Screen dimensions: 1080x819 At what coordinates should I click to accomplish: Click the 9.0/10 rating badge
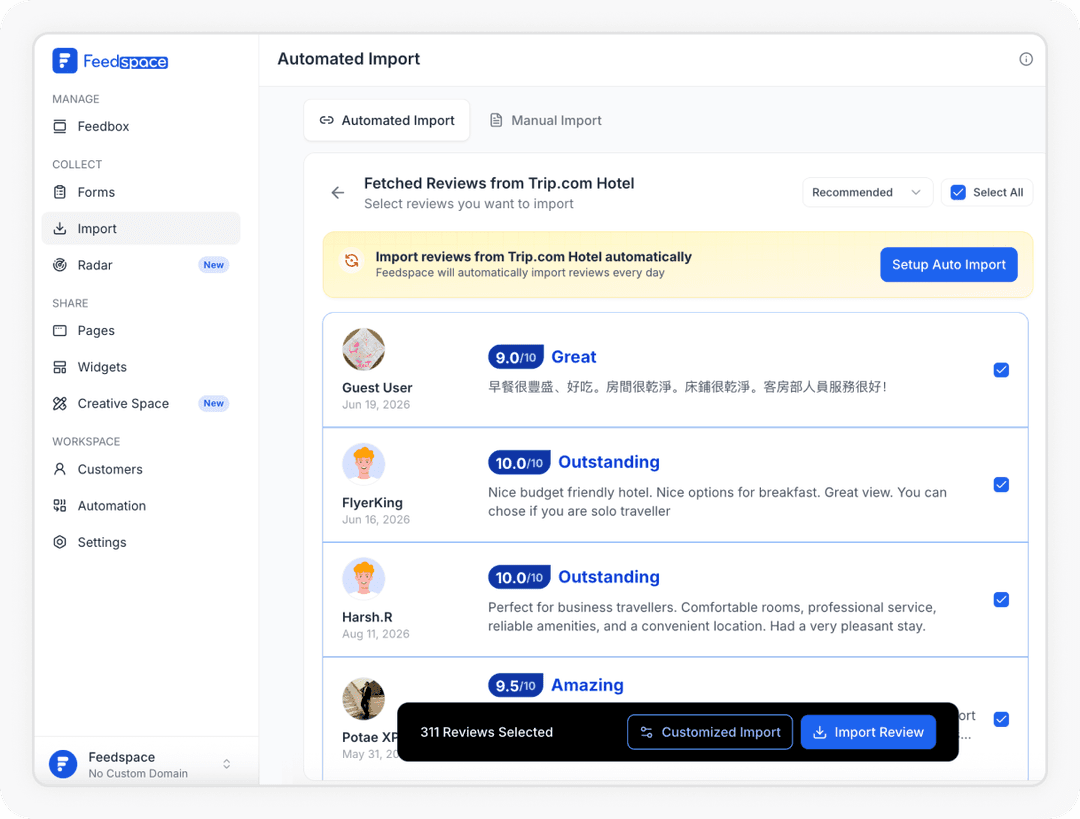[x=516, y=357]
